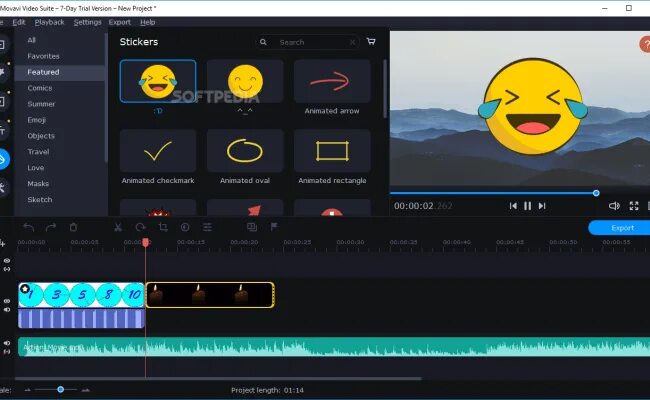Select the Animated oval sticker
The image size is (650, 400).
[245, 150]
